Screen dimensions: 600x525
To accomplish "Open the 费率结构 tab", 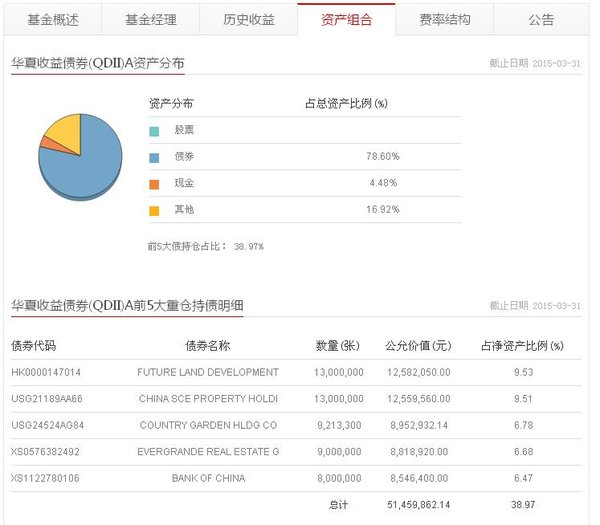I will (445, 20).
